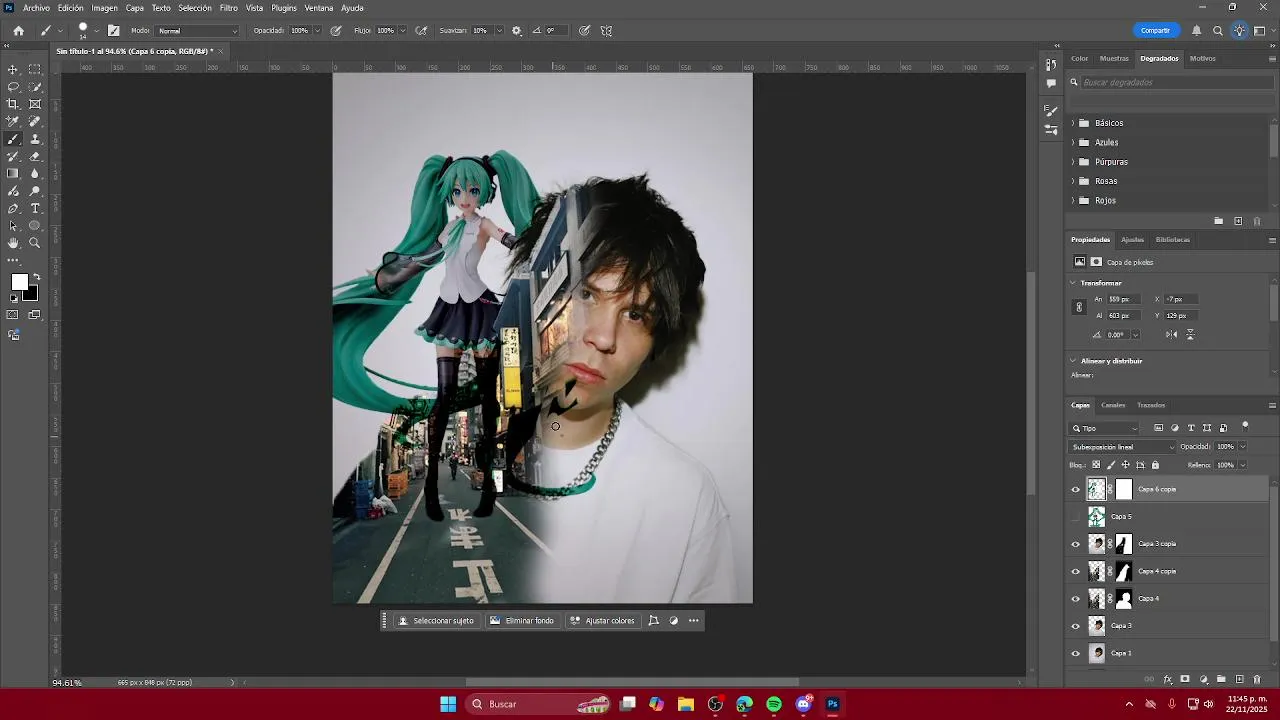Open Spotify from the taskbar

point(774,704)
